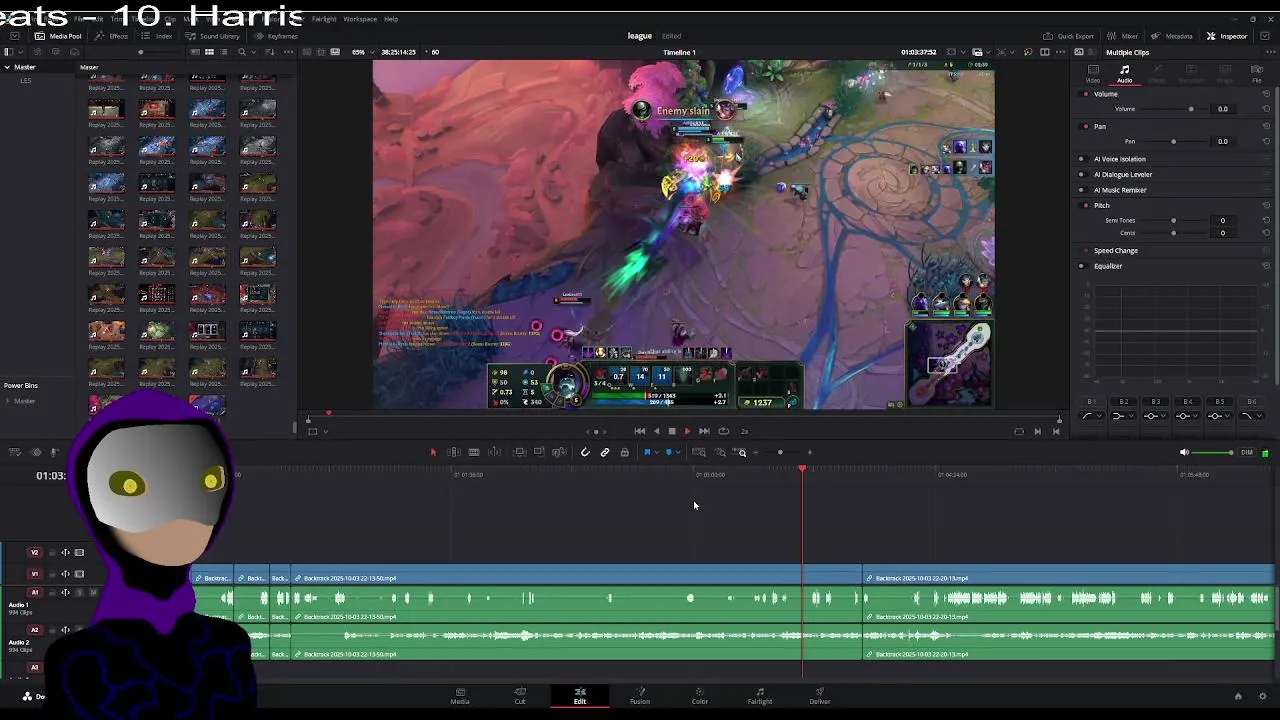Go to last frame in viewer

(704, 431)
